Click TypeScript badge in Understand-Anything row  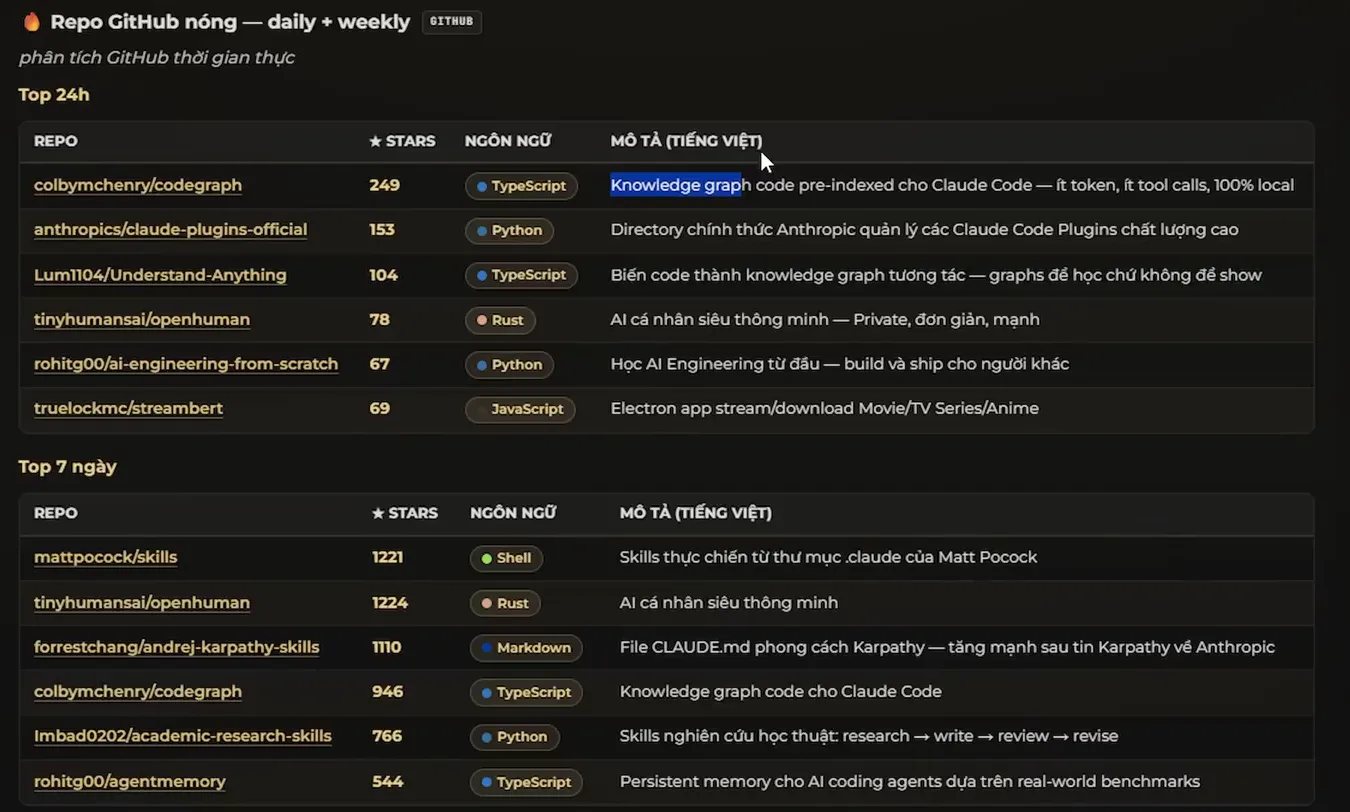[x=521, y=275]
